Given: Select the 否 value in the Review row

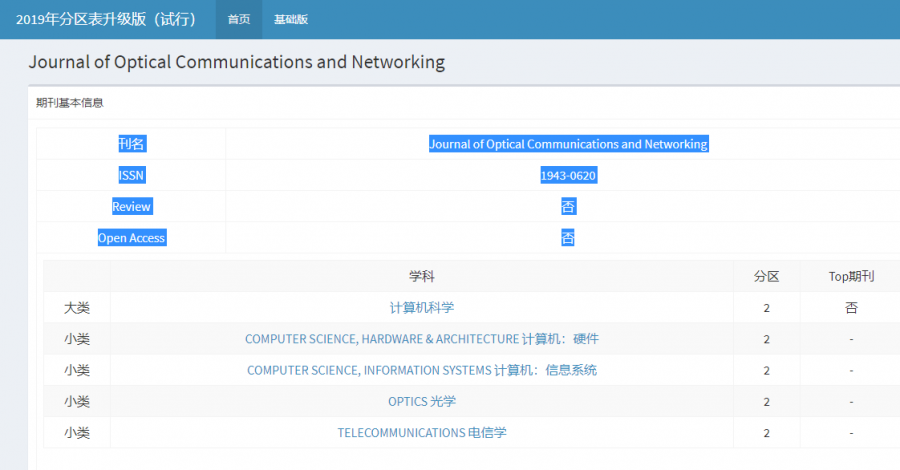Looking at the screenshot, I should click(568, 207).
